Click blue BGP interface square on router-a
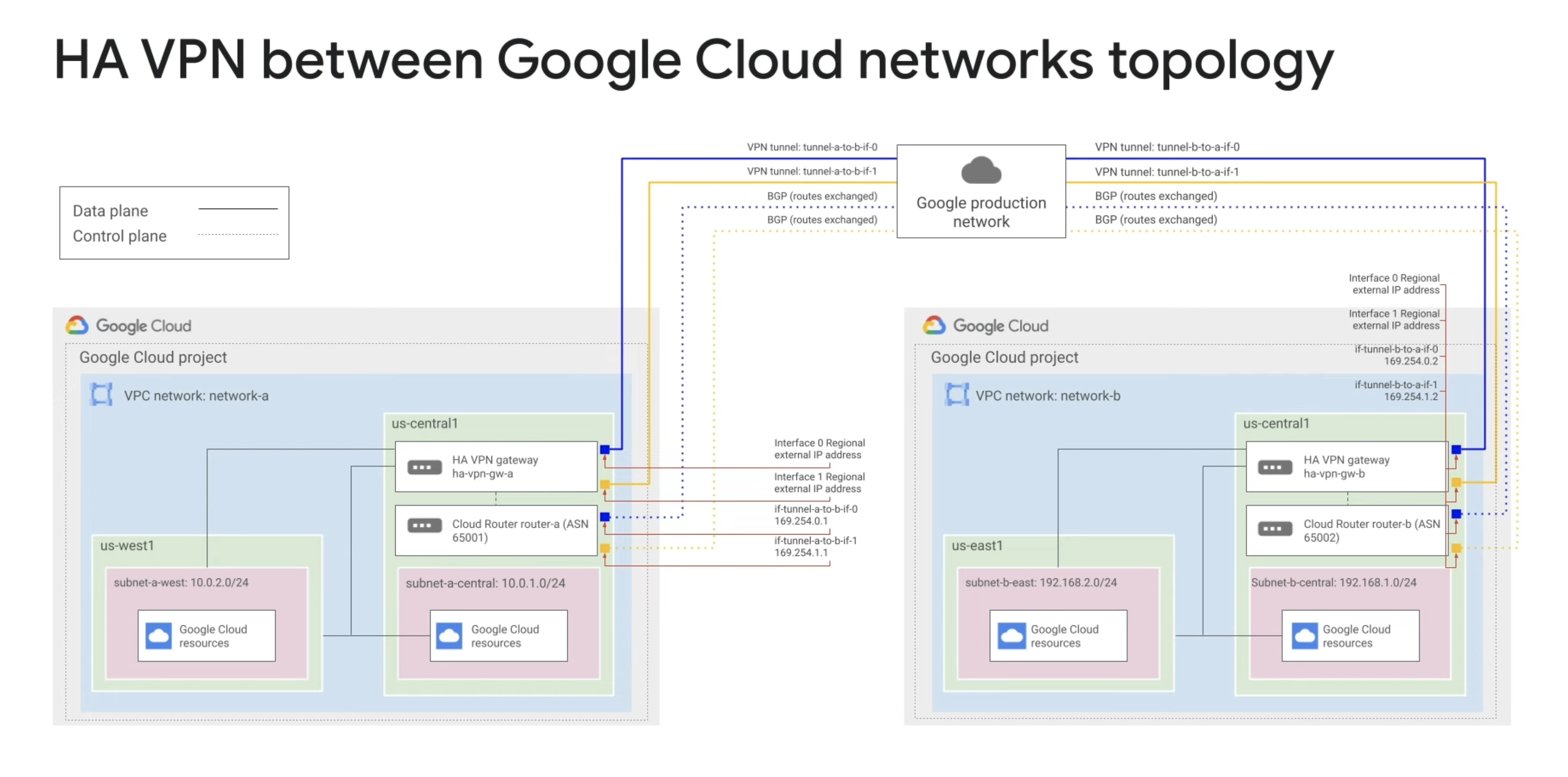The width and height of the screenshot is (1568, 777). point(605,517)
